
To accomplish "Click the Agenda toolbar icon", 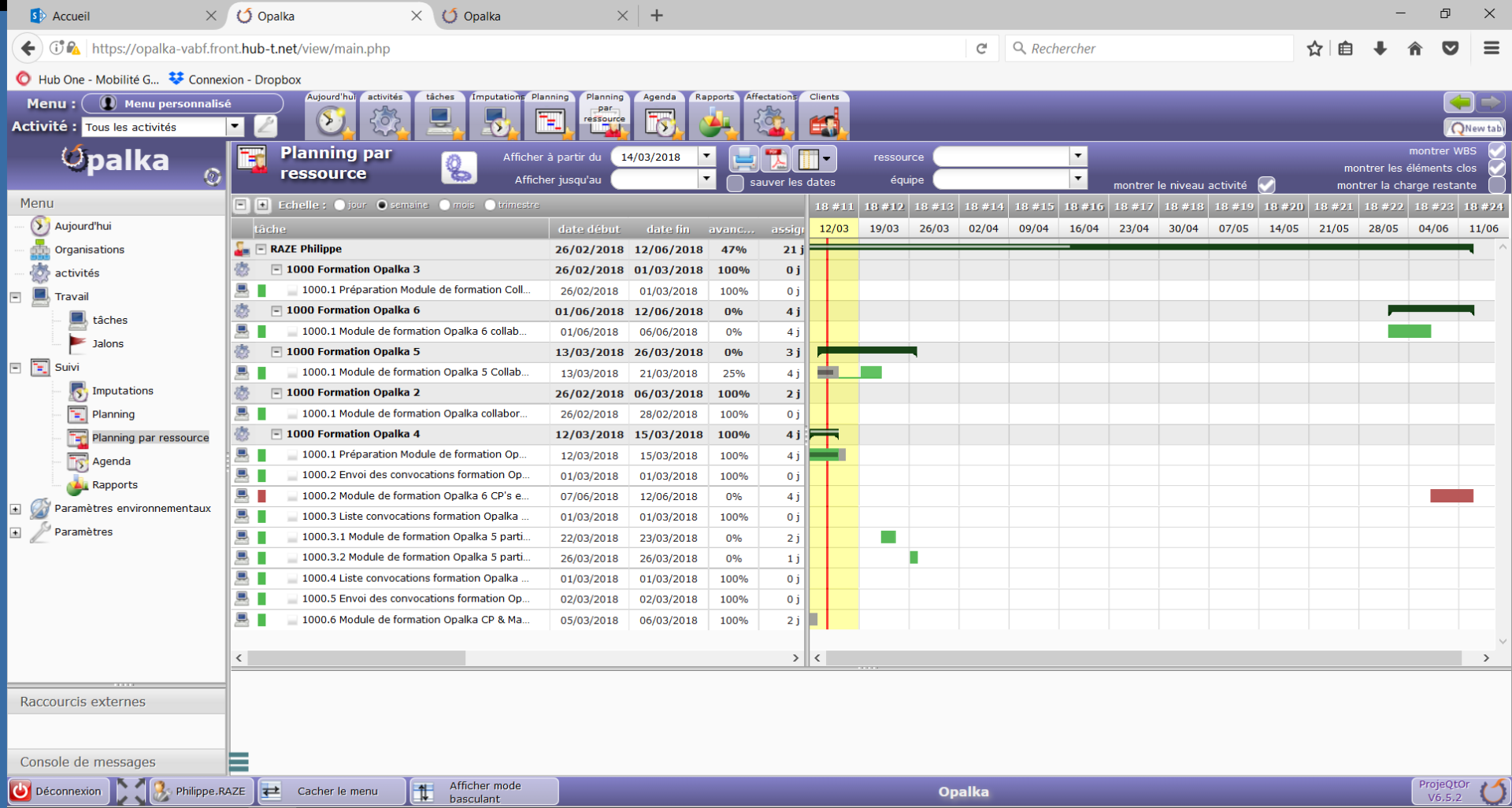I will click(660, 120).
